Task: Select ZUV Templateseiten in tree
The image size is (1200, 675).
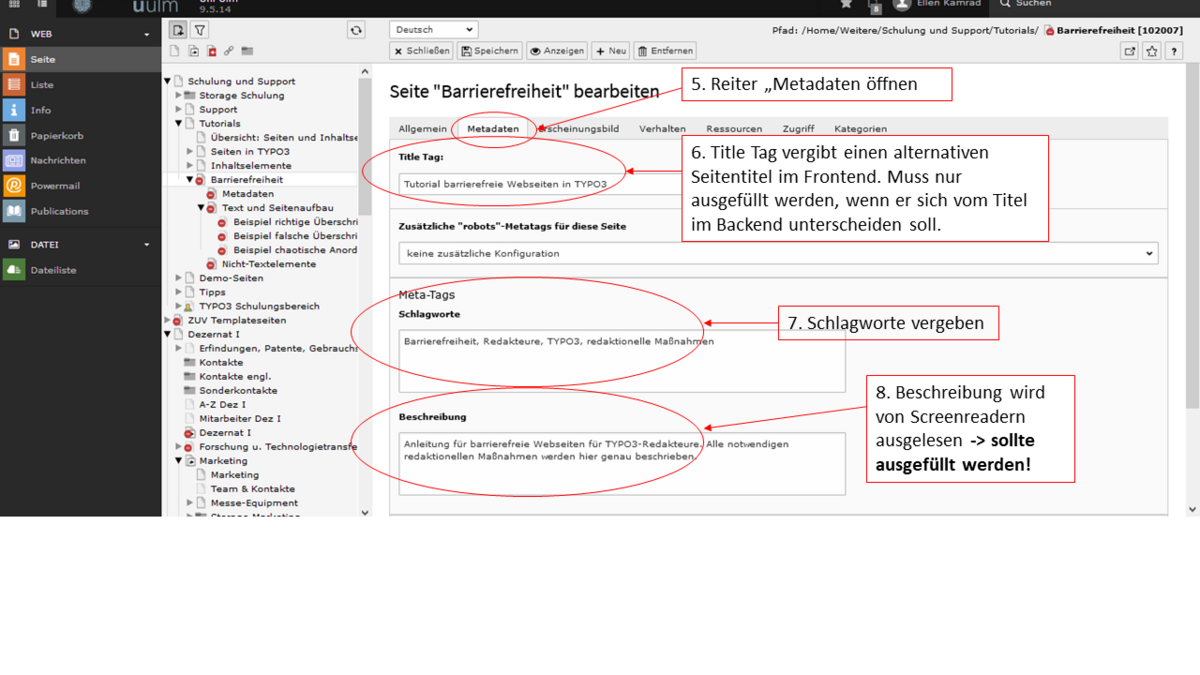Action: [237, 320]
